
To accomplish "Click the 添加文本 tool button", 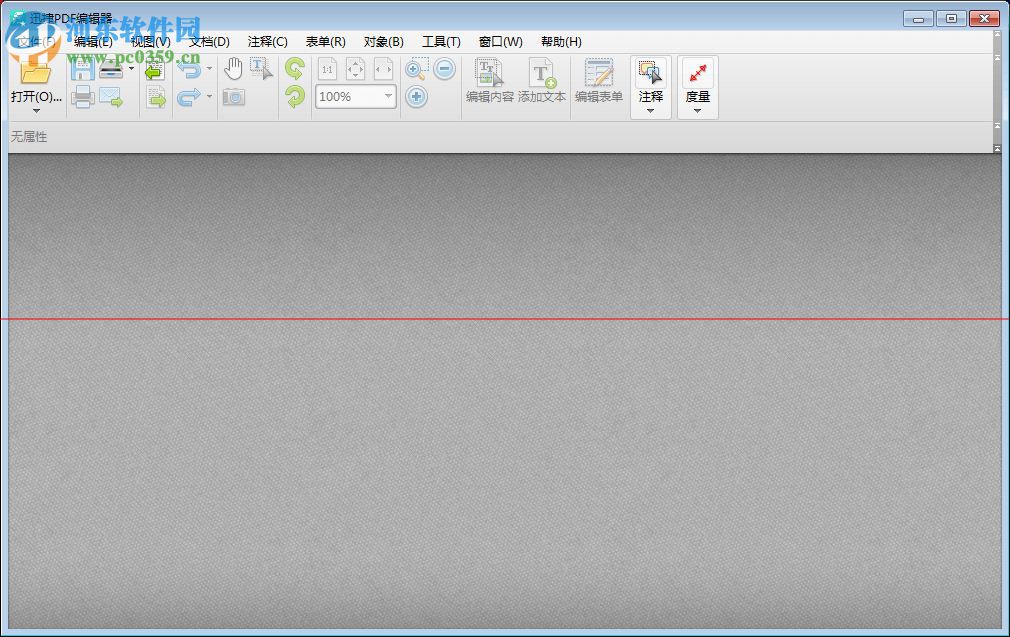I will 542,81.
